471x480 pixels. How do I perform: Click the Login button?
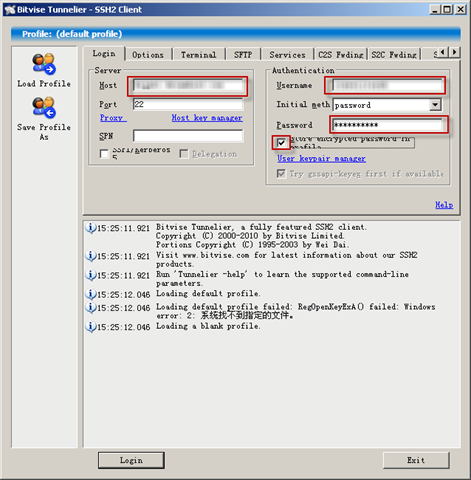point(131,460)
